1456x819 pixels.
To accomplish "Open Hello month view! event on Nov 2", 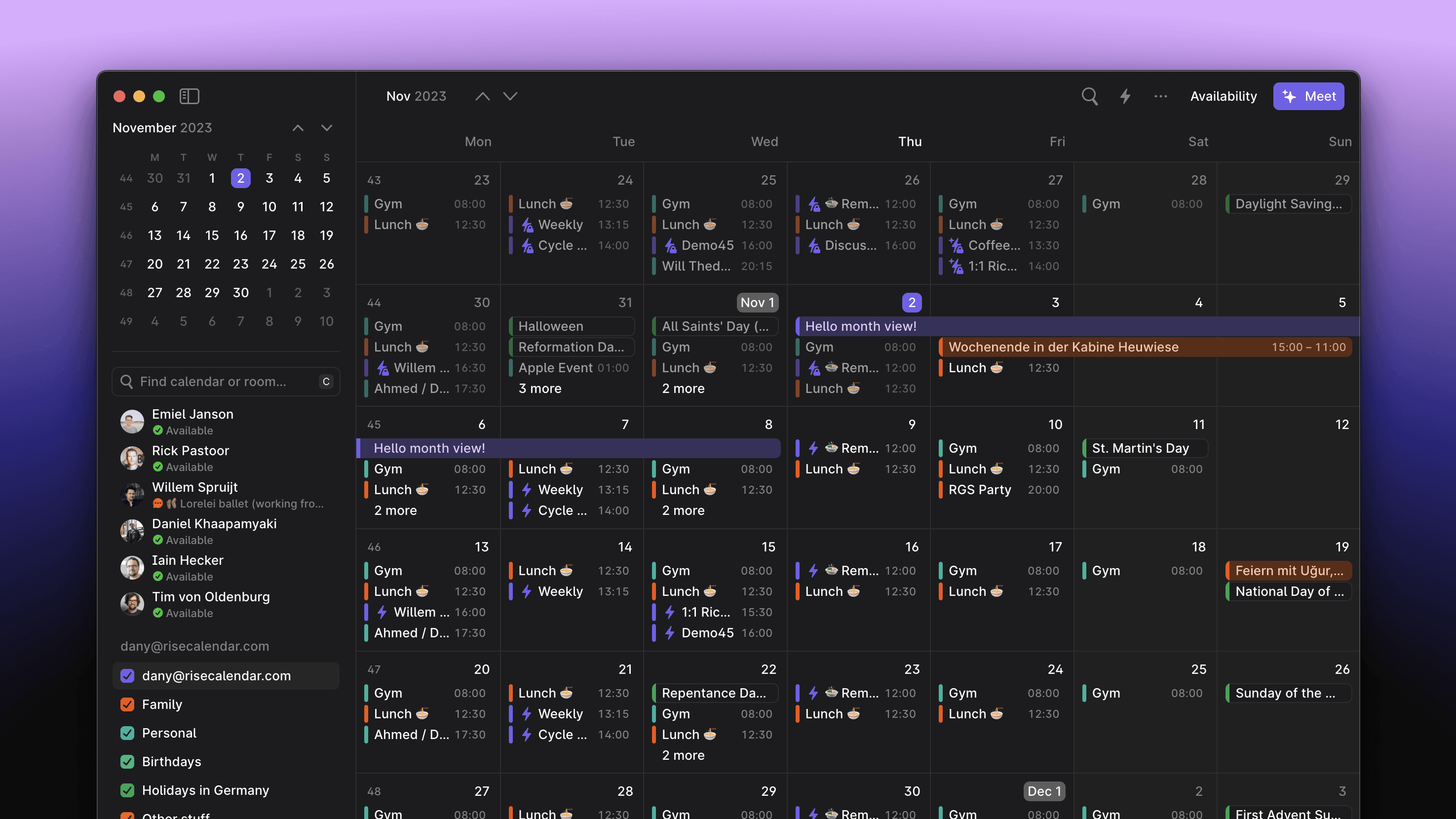I will pos(1077,326).
